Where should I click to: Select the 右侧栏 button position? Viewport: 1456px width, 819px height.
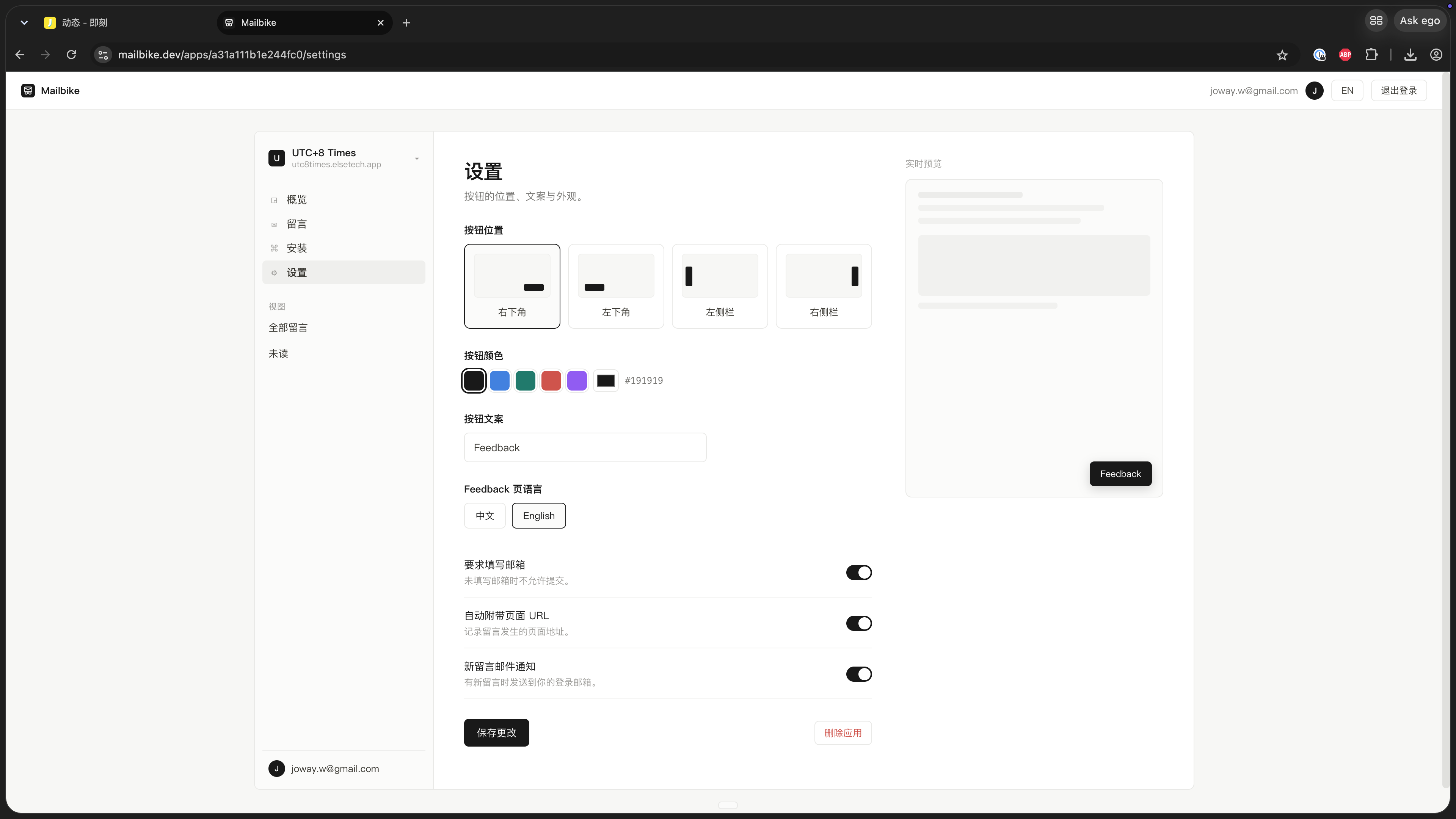tap(824, 286)
